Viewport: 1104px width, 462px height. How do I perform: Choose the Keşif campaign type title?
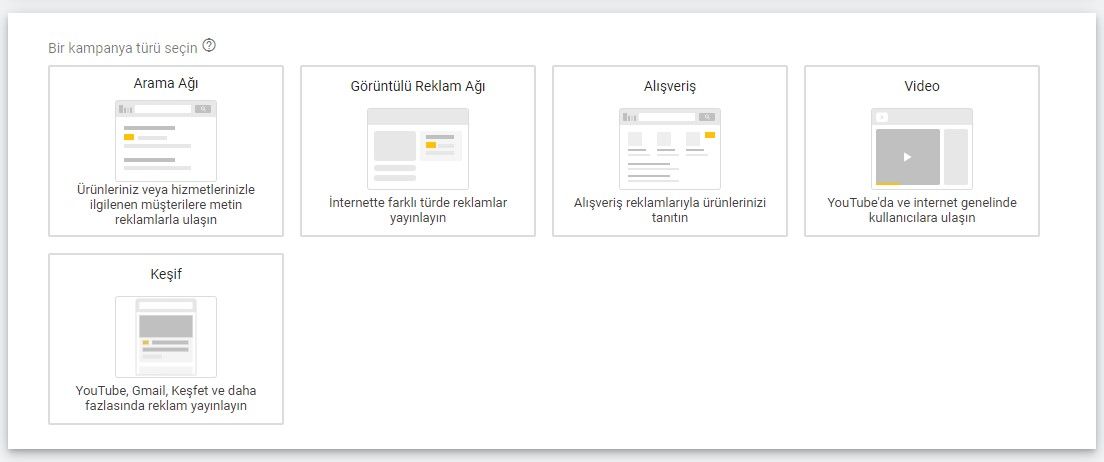click(166, 274)
